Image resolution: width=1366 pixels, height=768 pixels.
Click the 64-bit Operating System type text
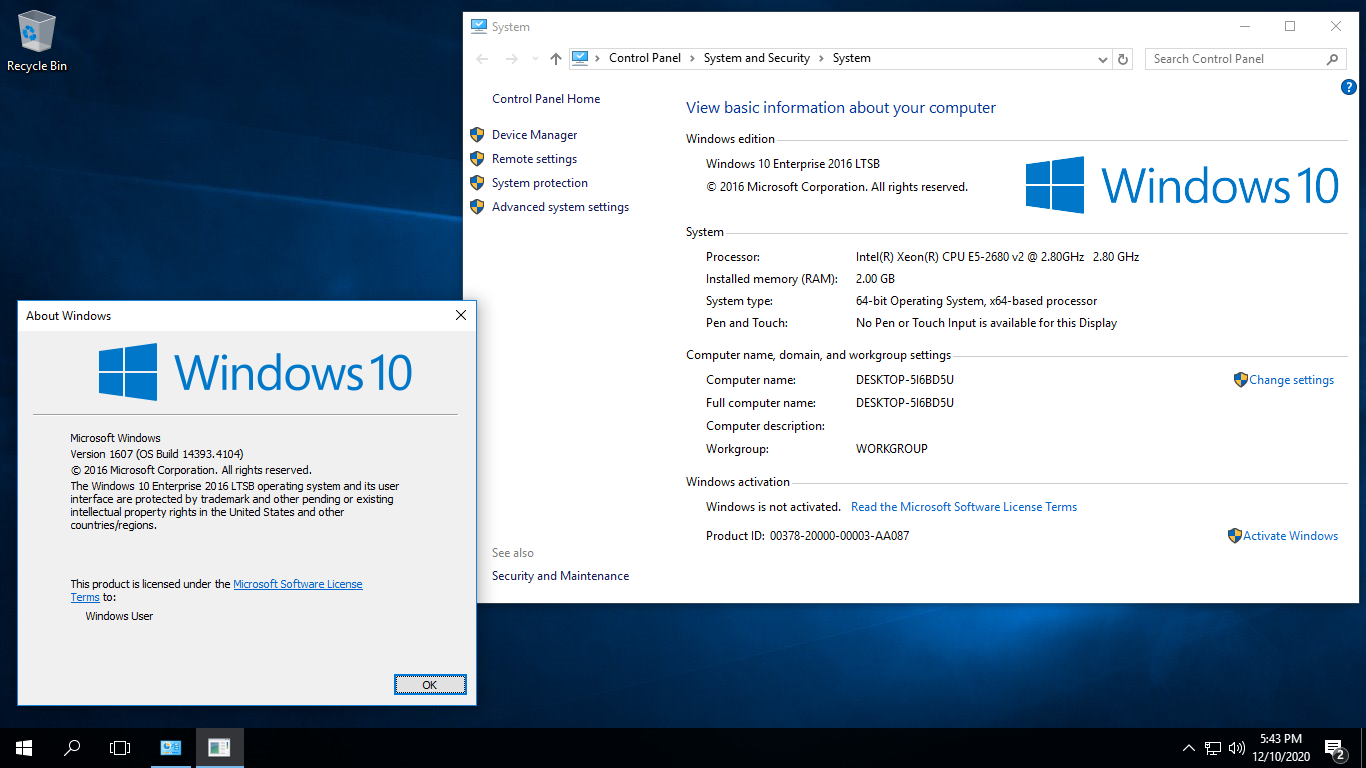[976, 301]
